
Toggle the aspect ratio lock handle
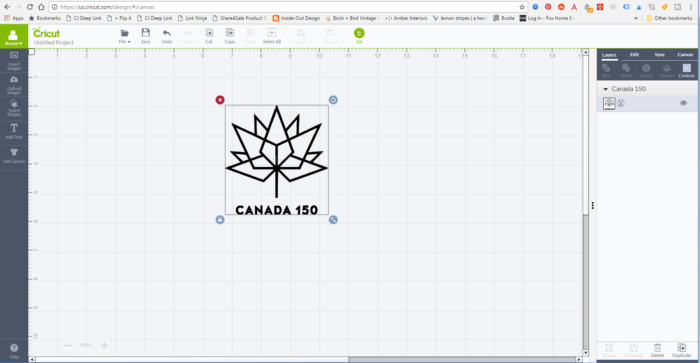[220, 220]
